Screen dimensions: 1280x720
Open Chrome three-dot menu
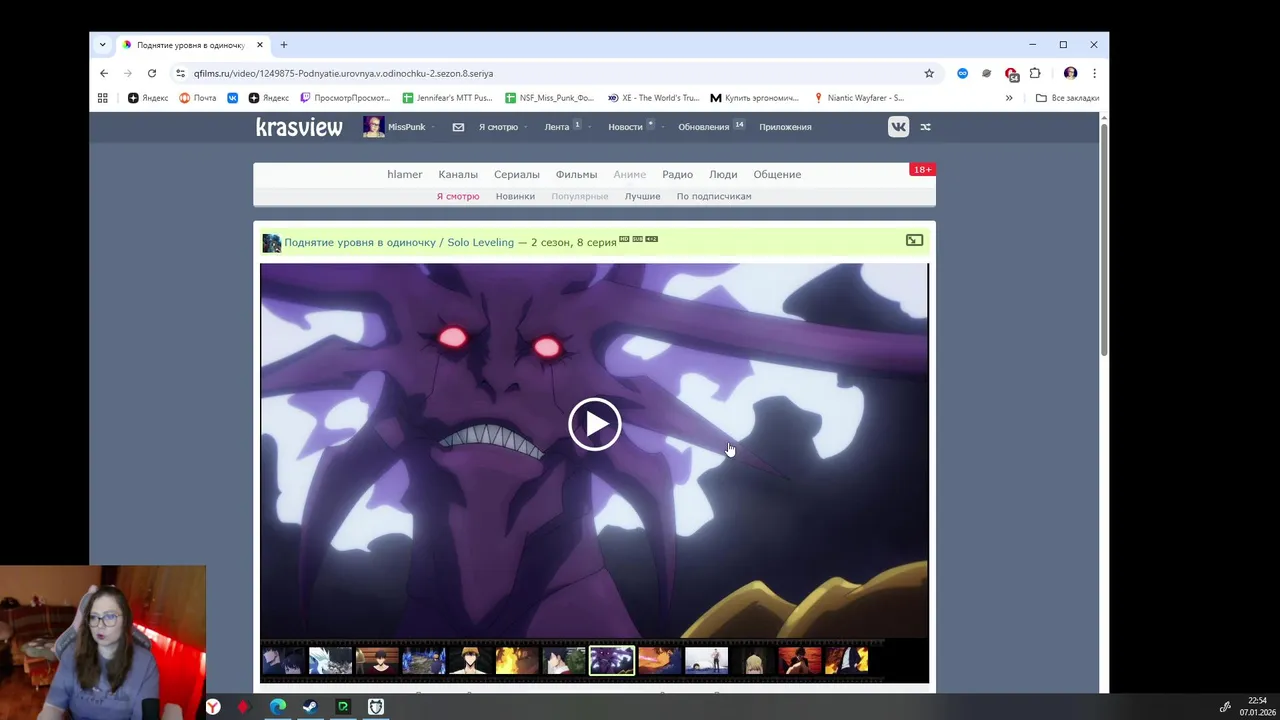[x=1094, y=73]
